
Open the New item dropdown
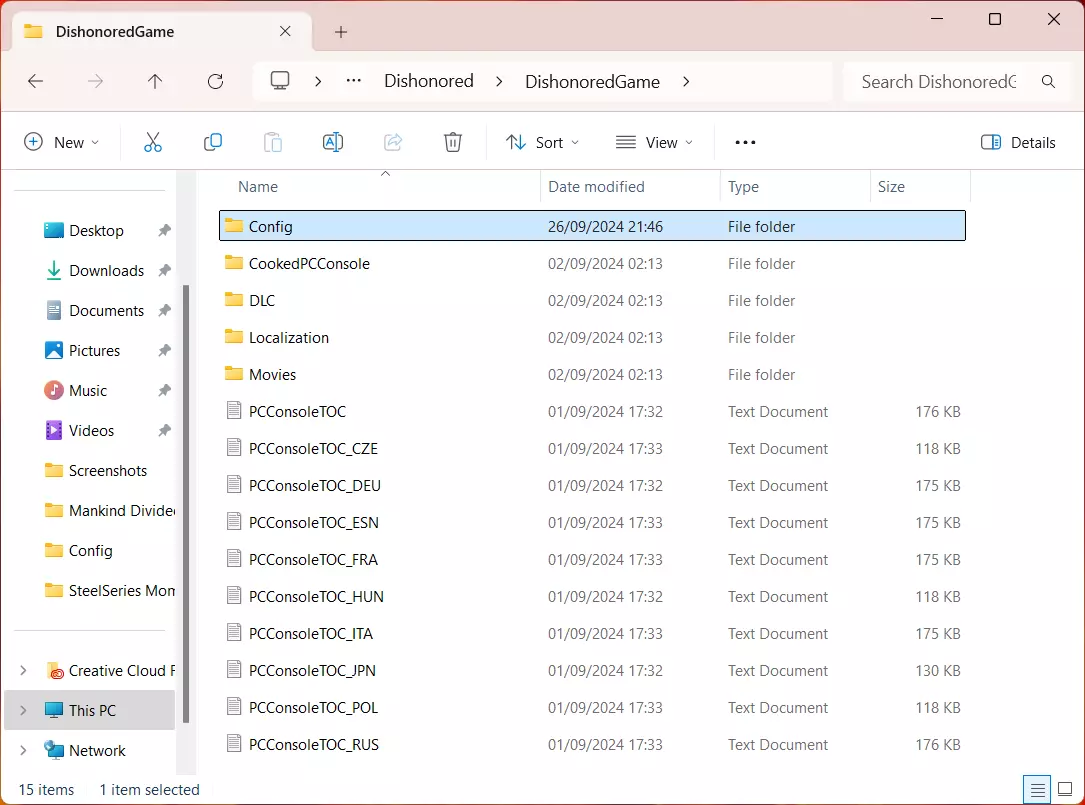click(x=61, y=142)
